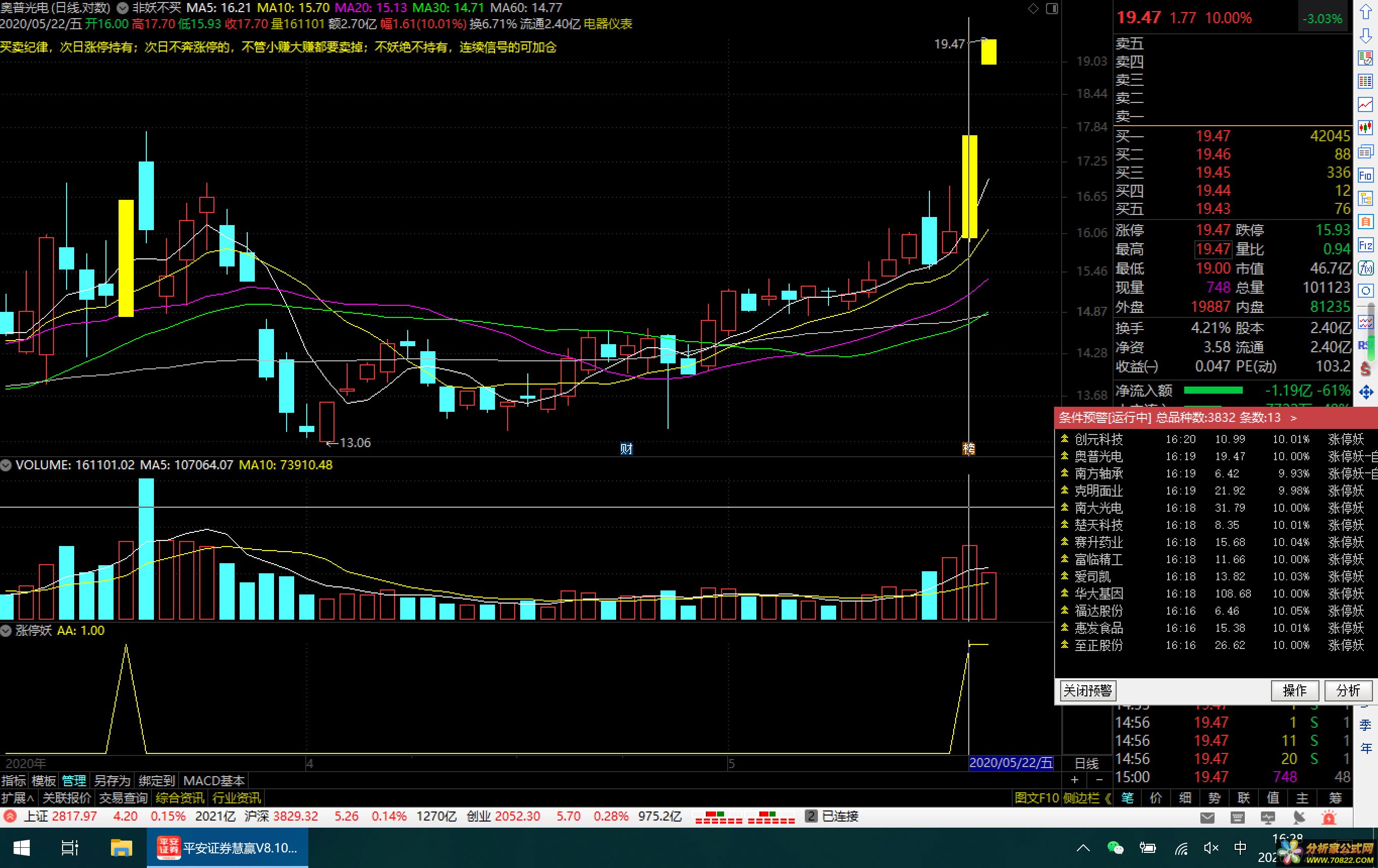Open the tree structure icon in sidebar
1378x868 pixels.
1365,198
